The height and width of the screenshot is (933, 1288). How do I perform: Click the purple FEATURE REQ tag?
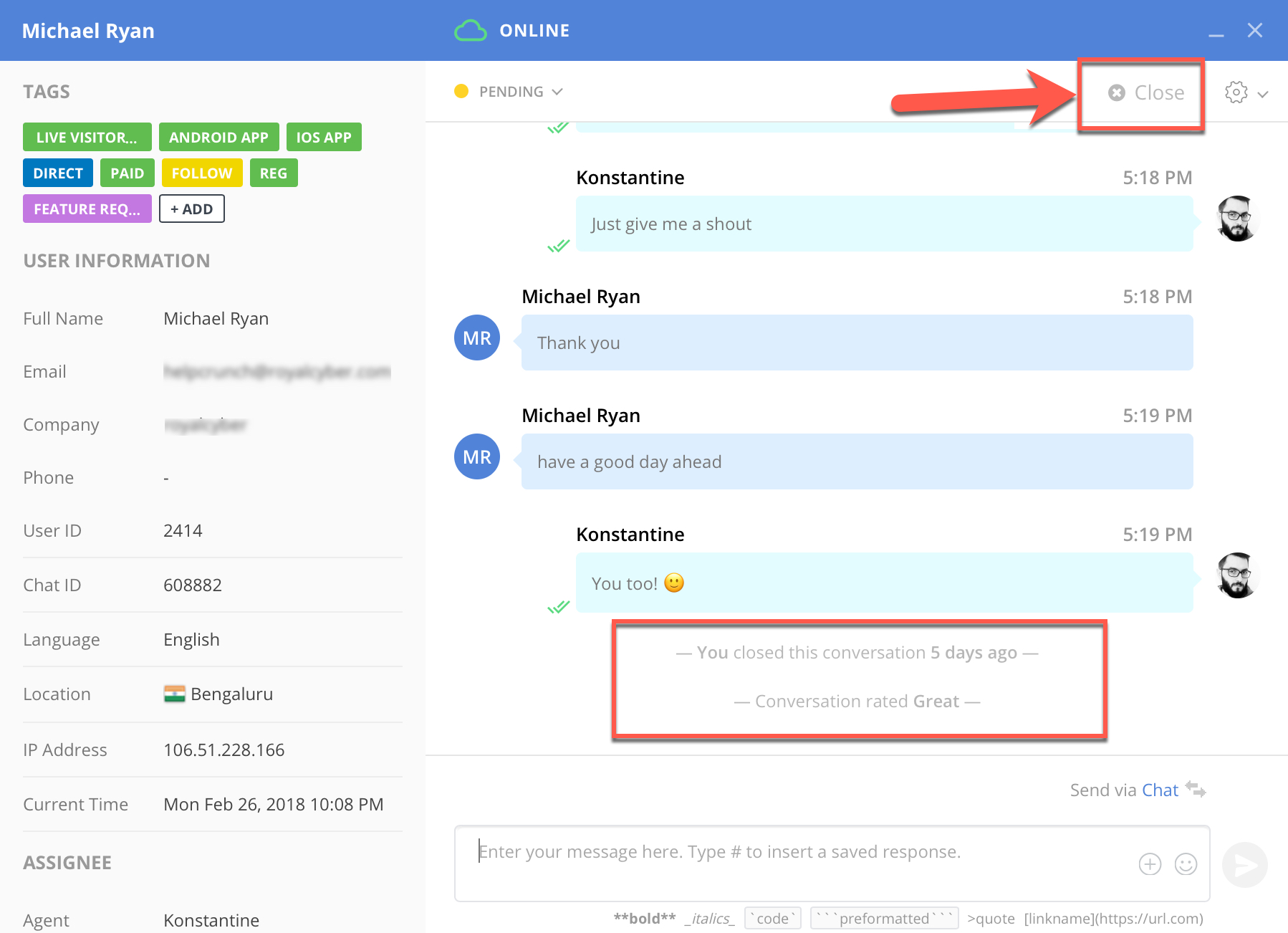click(87, 209)
